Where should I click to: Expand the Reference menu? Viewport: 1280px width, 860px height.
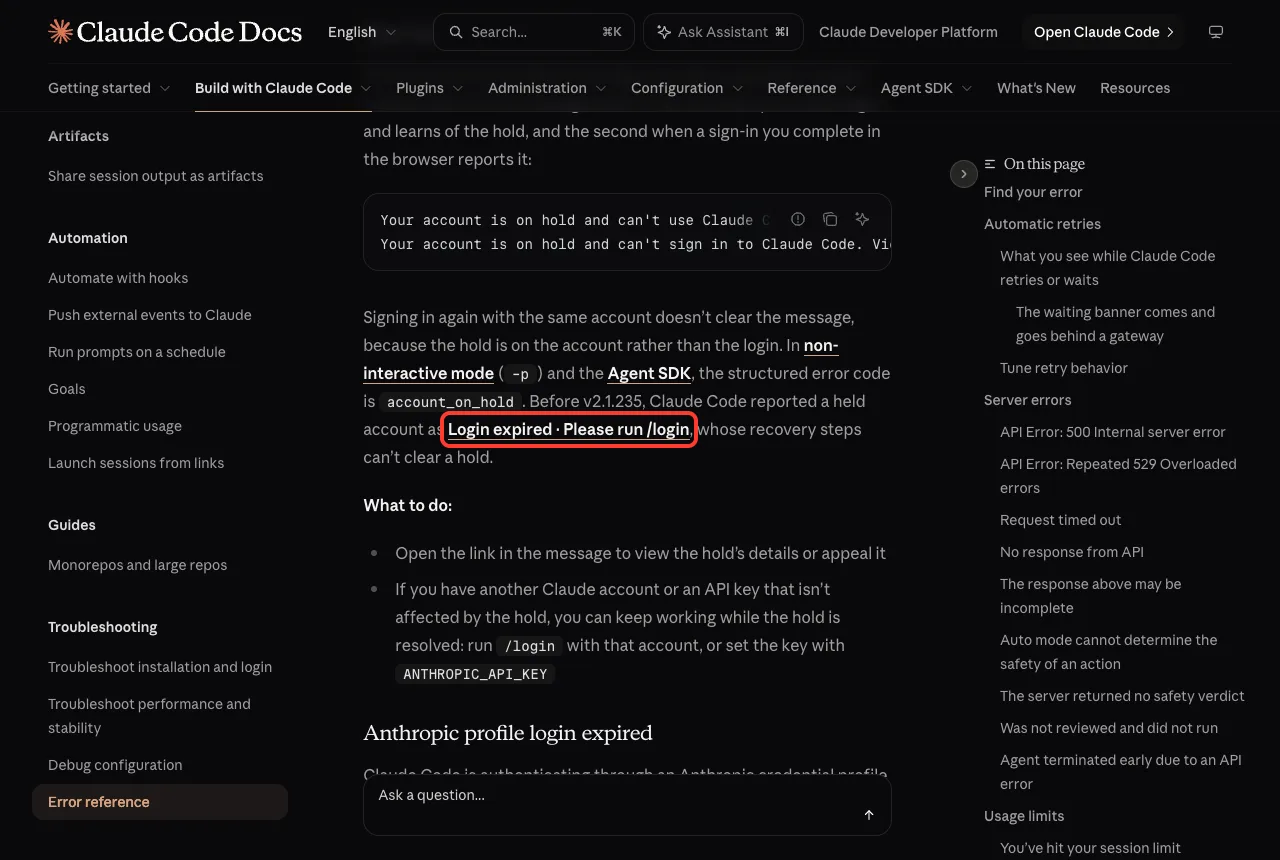coord(812,88)
